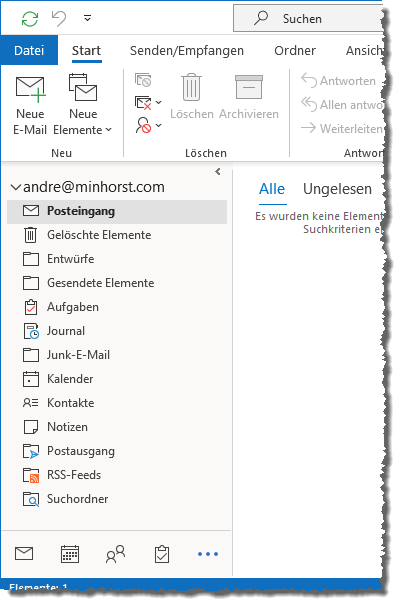Click the Archivieren box button
Viewport: 402px width, 609px height.
249,97
